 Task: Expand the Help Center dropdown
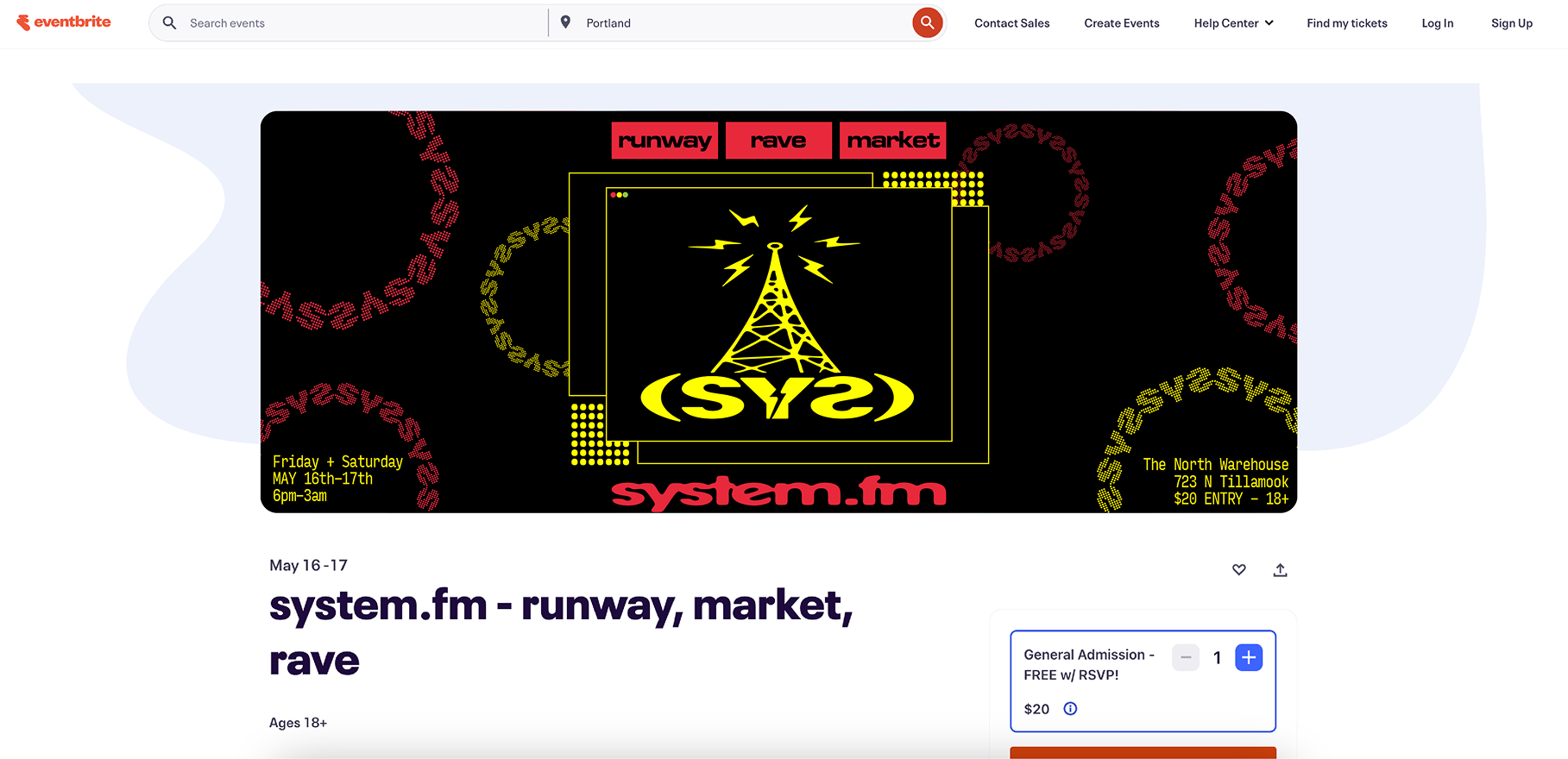tap(1233, 23)
